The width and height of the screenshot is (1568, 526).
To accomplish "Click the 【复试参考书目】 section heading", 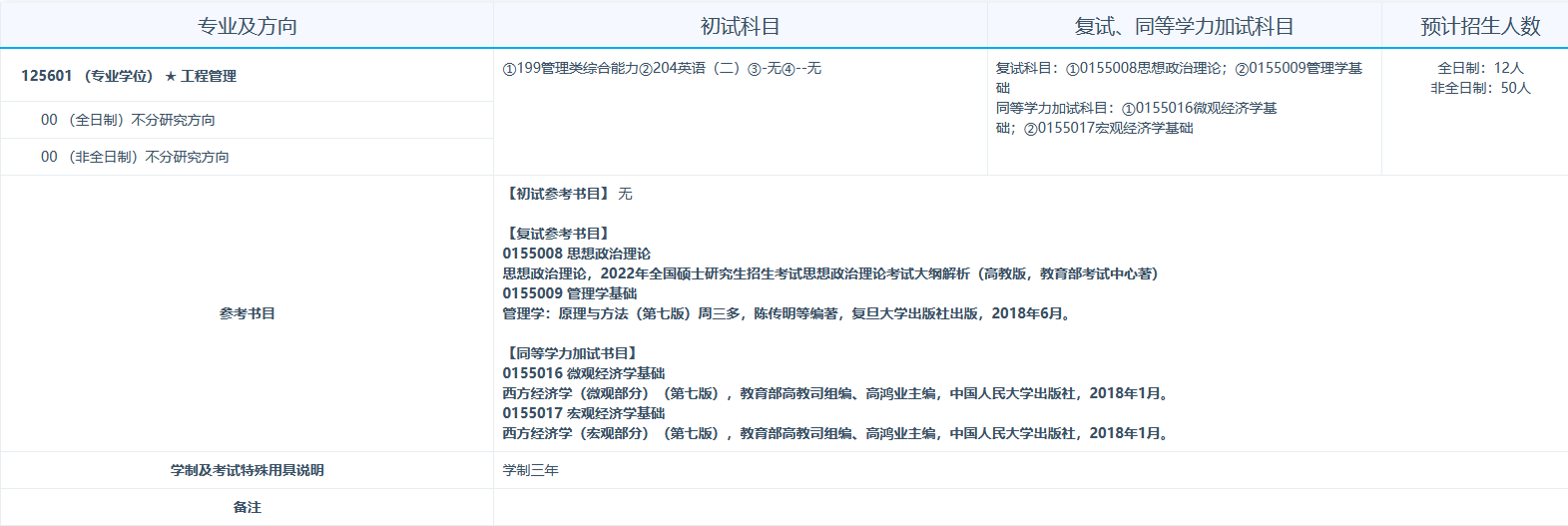I will click(558, 234).
